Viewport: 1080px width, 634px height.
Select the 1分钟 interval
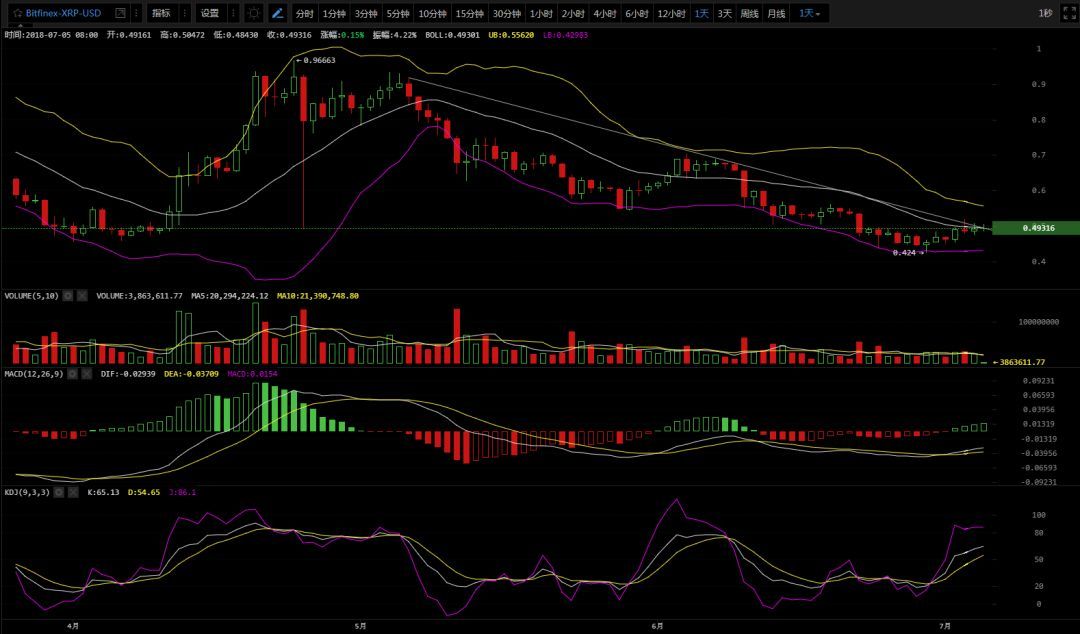334,14
